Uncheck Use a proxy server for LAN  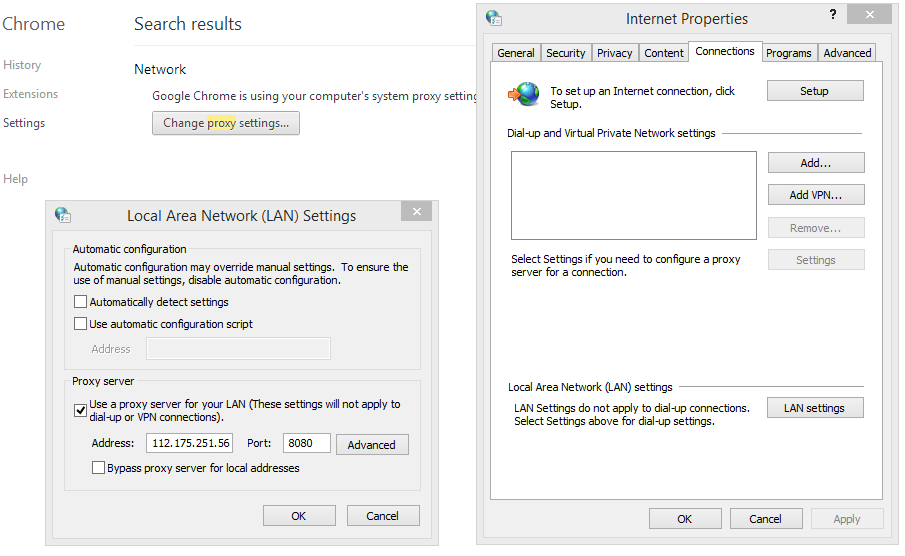(x=81, y=408)
